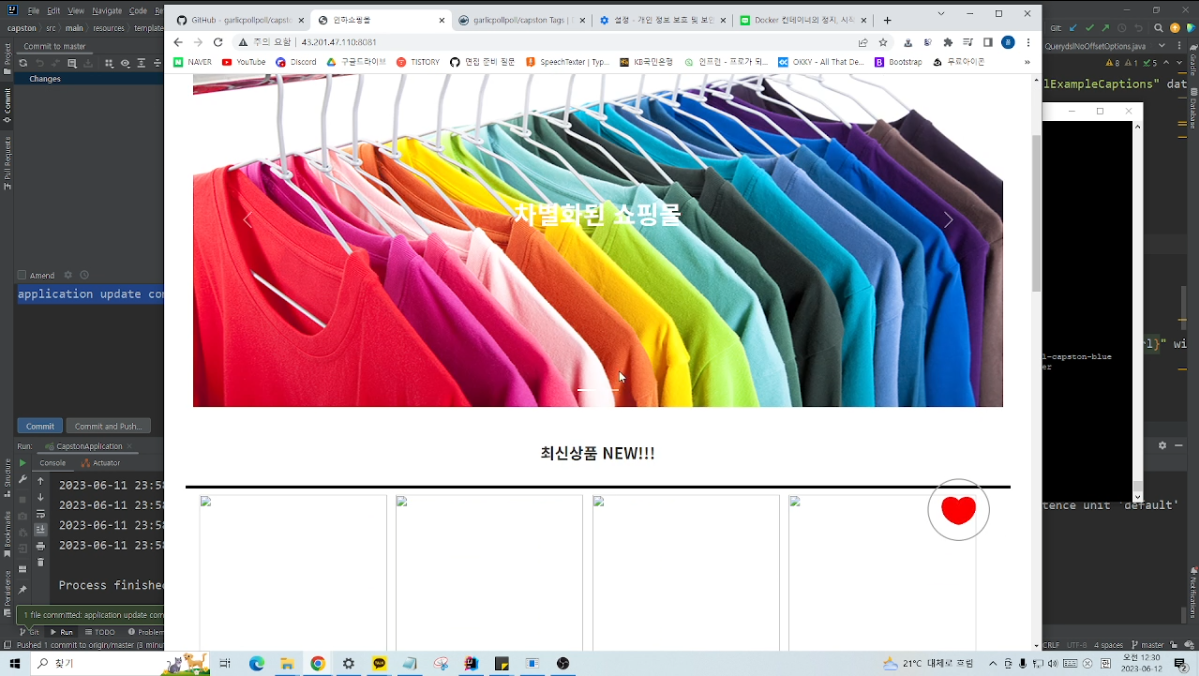The height and width of the screenshot is (676, 1199).
Task: Open Chrome extensions puzzle icon
Action: (948, 42)
